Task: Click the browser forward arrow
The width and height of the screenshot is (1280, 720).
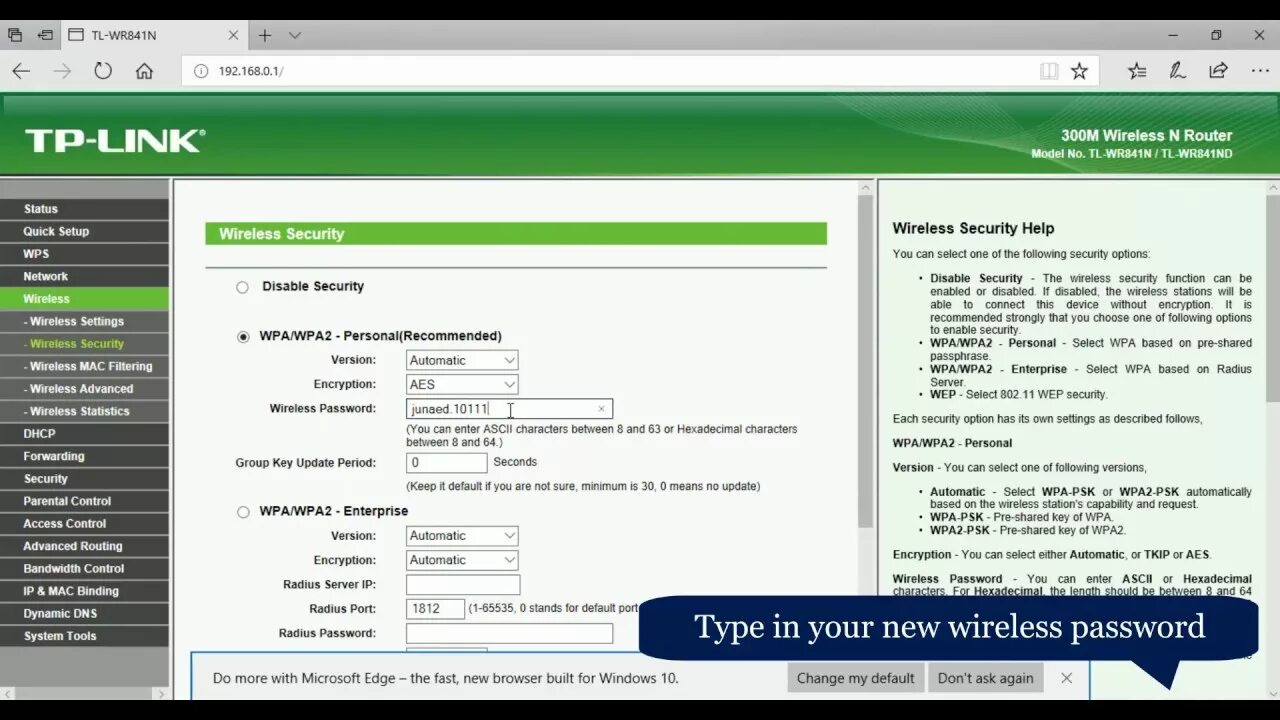Action: 62,71
